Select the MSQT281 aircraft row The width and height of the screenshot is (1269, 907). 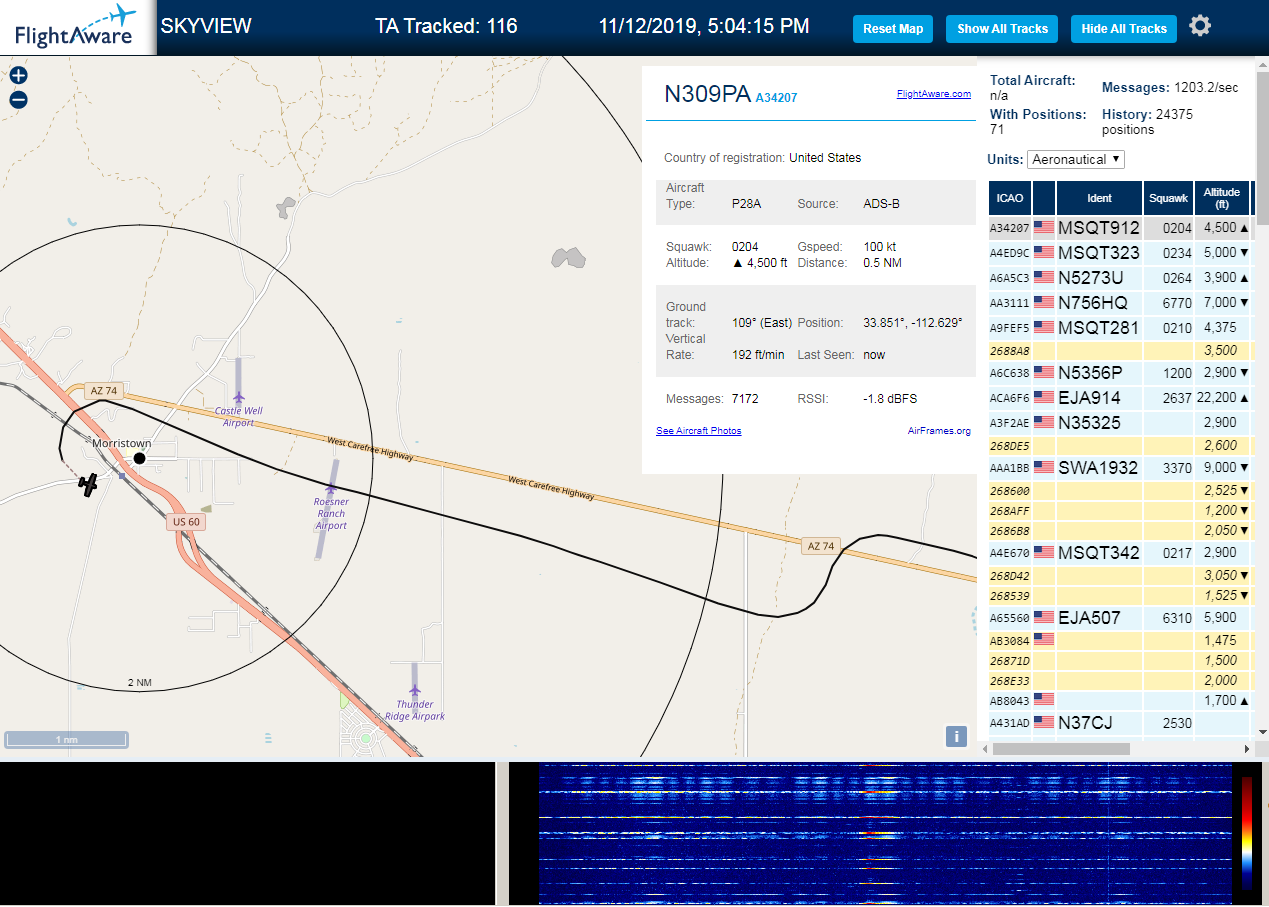pyautogui.click(x=1120, y=328)
